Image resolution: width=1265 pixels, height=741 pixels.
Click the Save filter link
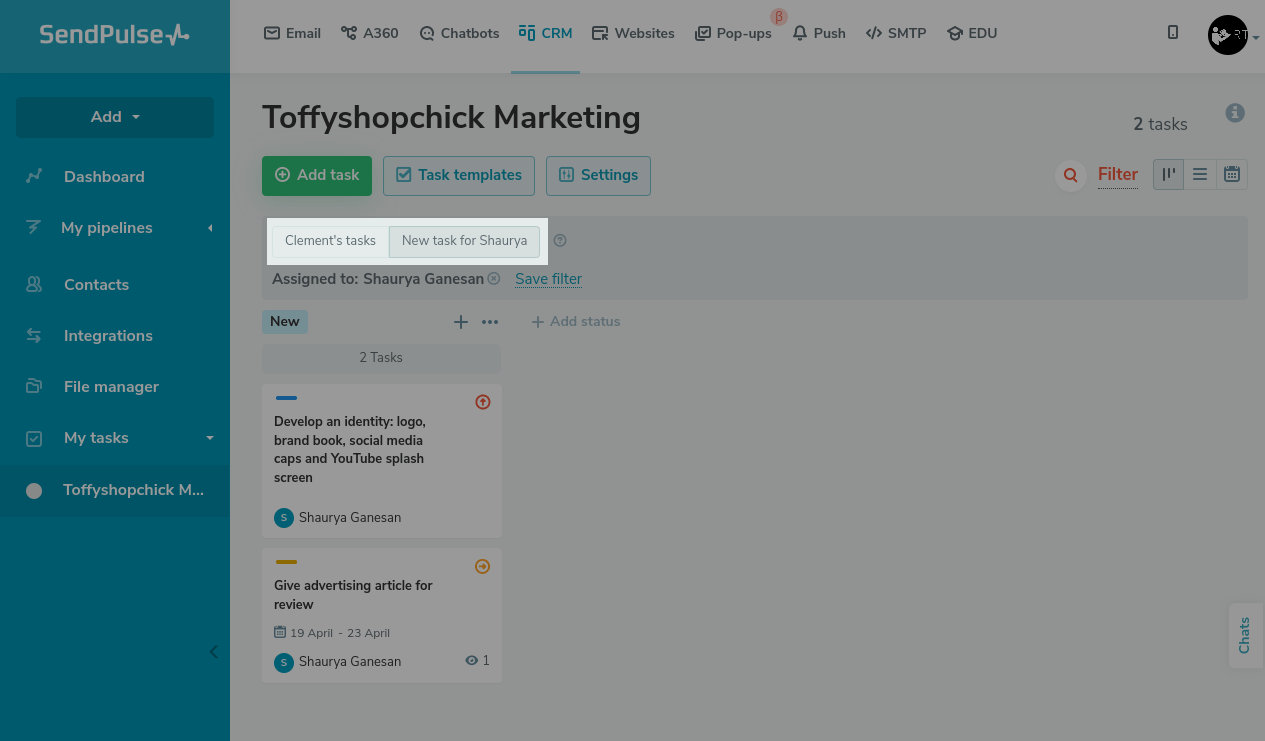pos(548,279)
